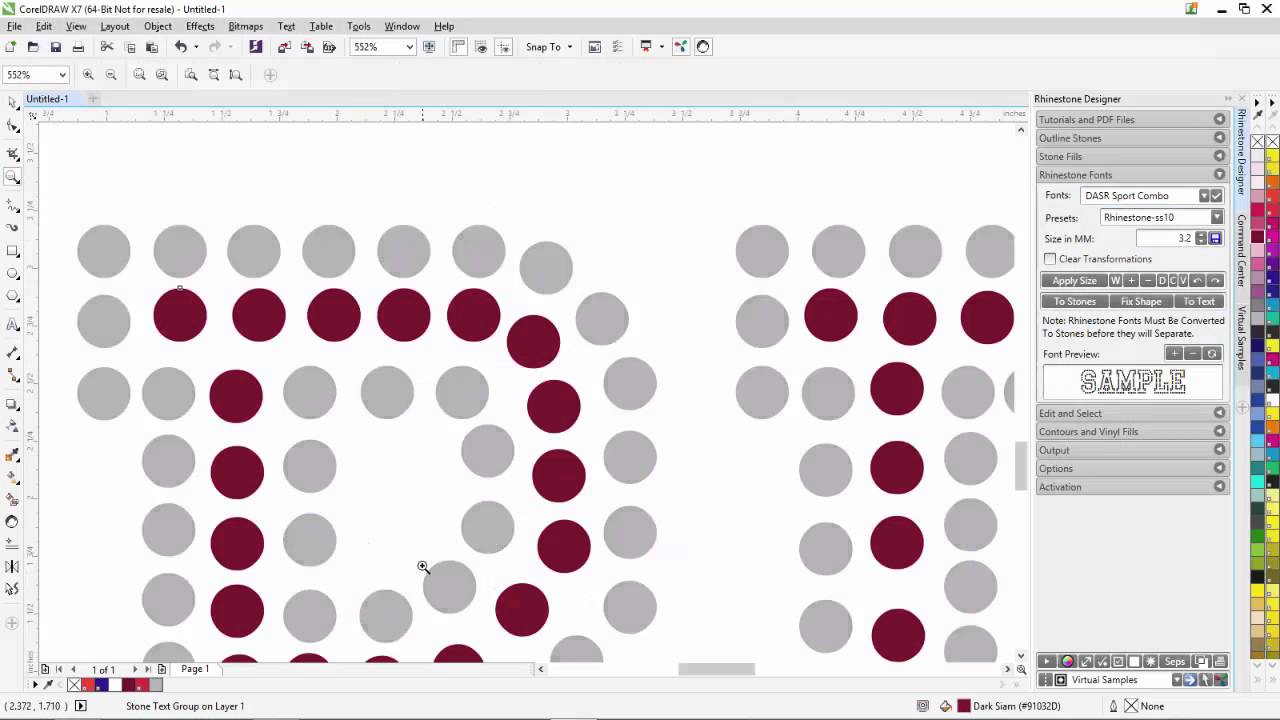1280x720 pixels.
Task: Click the C button in size row
Action: (x=1172, y=281)
